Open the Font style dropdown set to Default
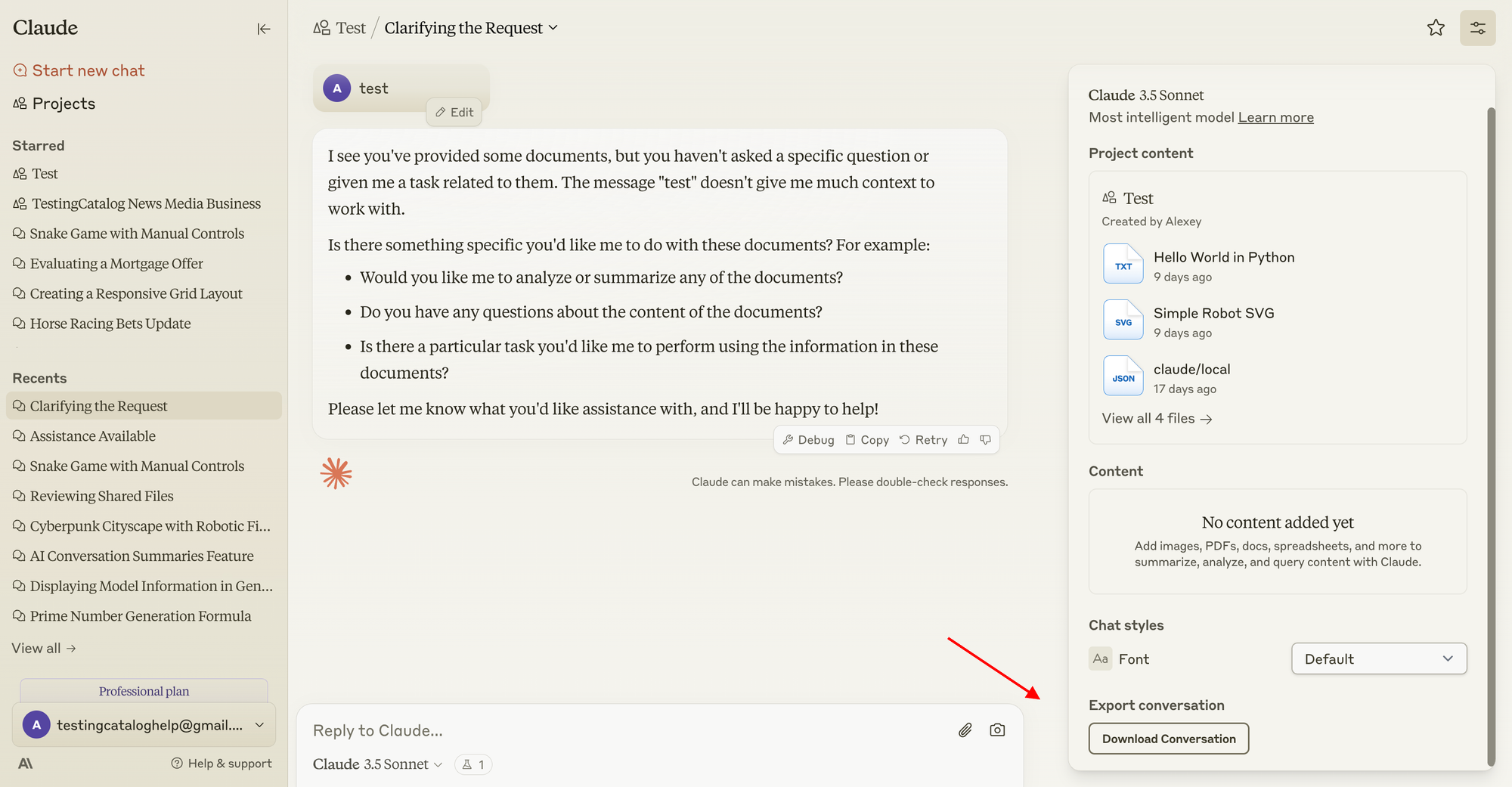The height and width of the screenshot is (787, 1512). coord(1379,658)
